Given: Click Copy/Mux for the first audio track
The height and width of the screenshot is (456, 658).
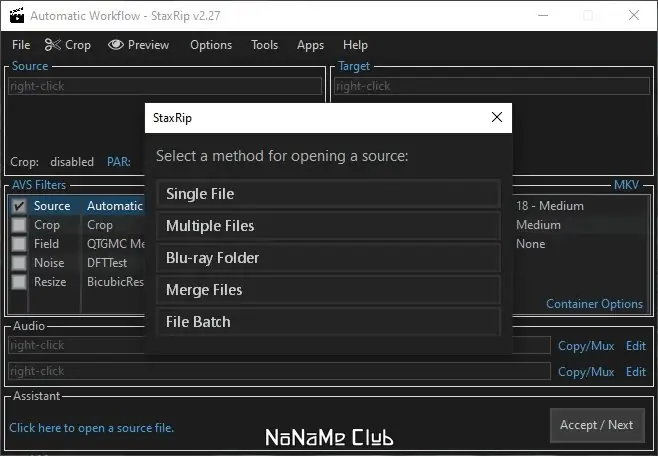Looking at the screenshot, I should point(586,346).
